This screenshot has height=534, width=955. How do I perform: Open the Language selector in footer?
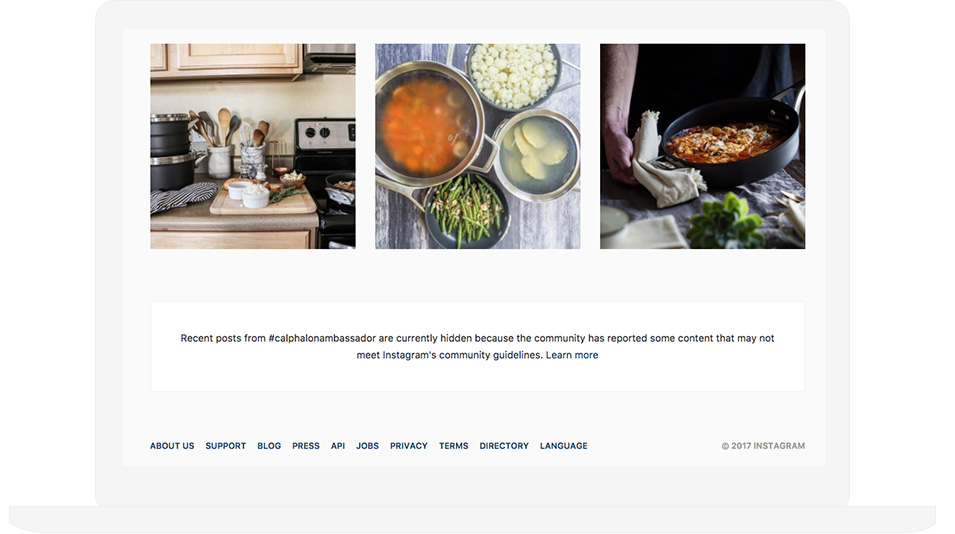[x=564, y=446]
